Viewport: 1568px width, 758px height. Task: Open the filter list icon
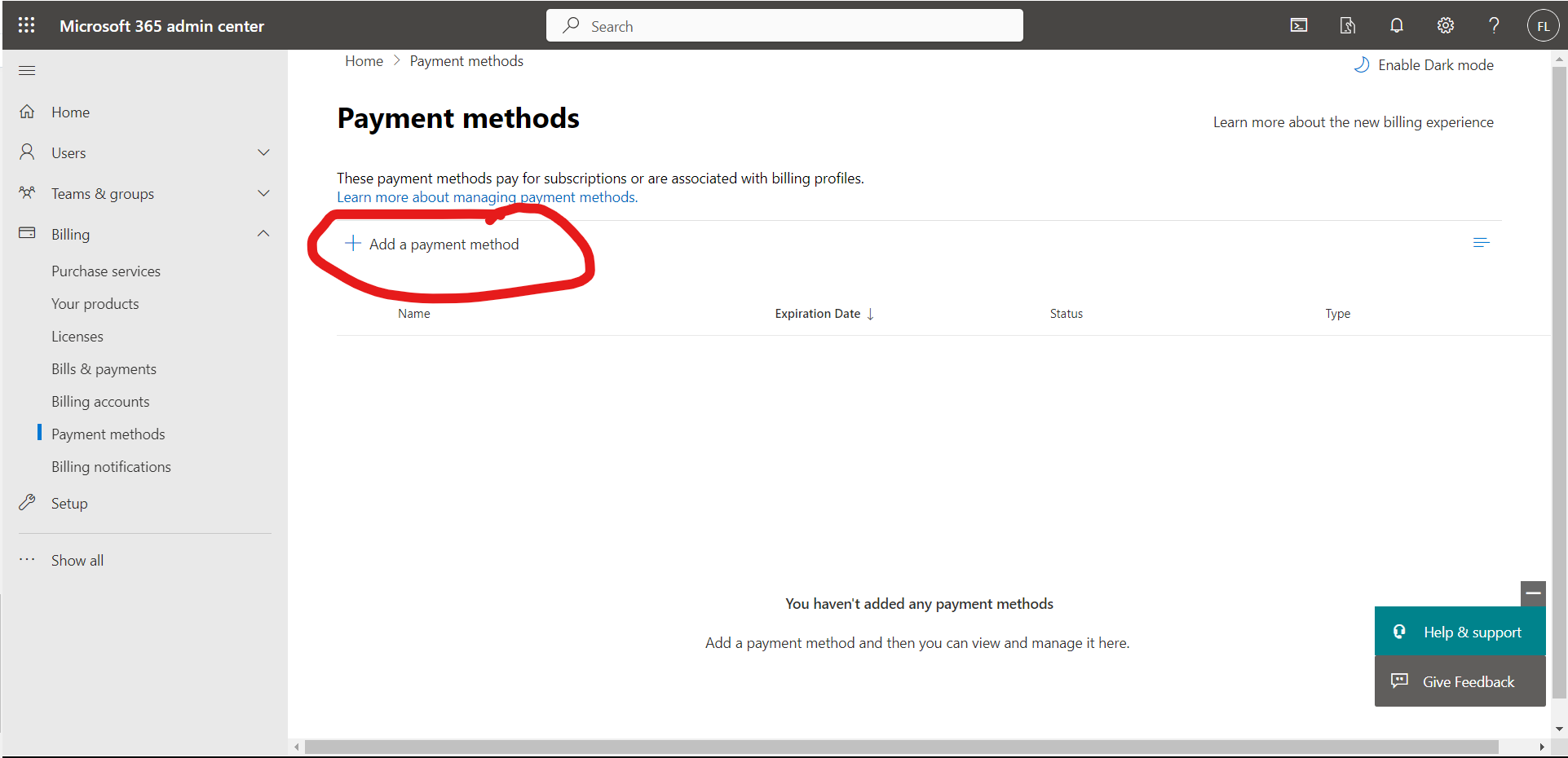click(x=1481, y=243)
